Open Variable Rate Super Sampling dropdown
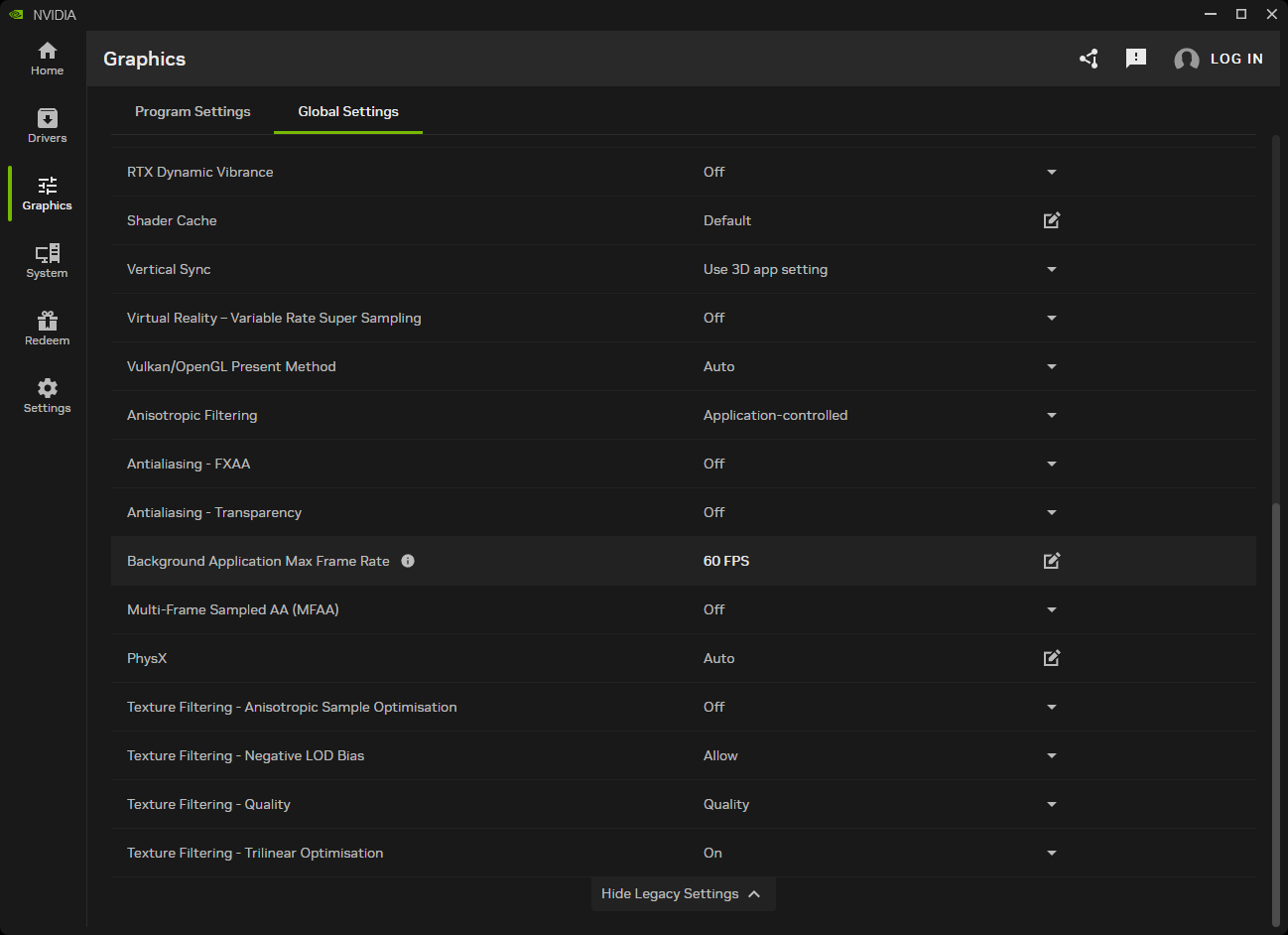Image resolution: width=1288 pixels, height=935 pixels. (x=1052, y=318)
